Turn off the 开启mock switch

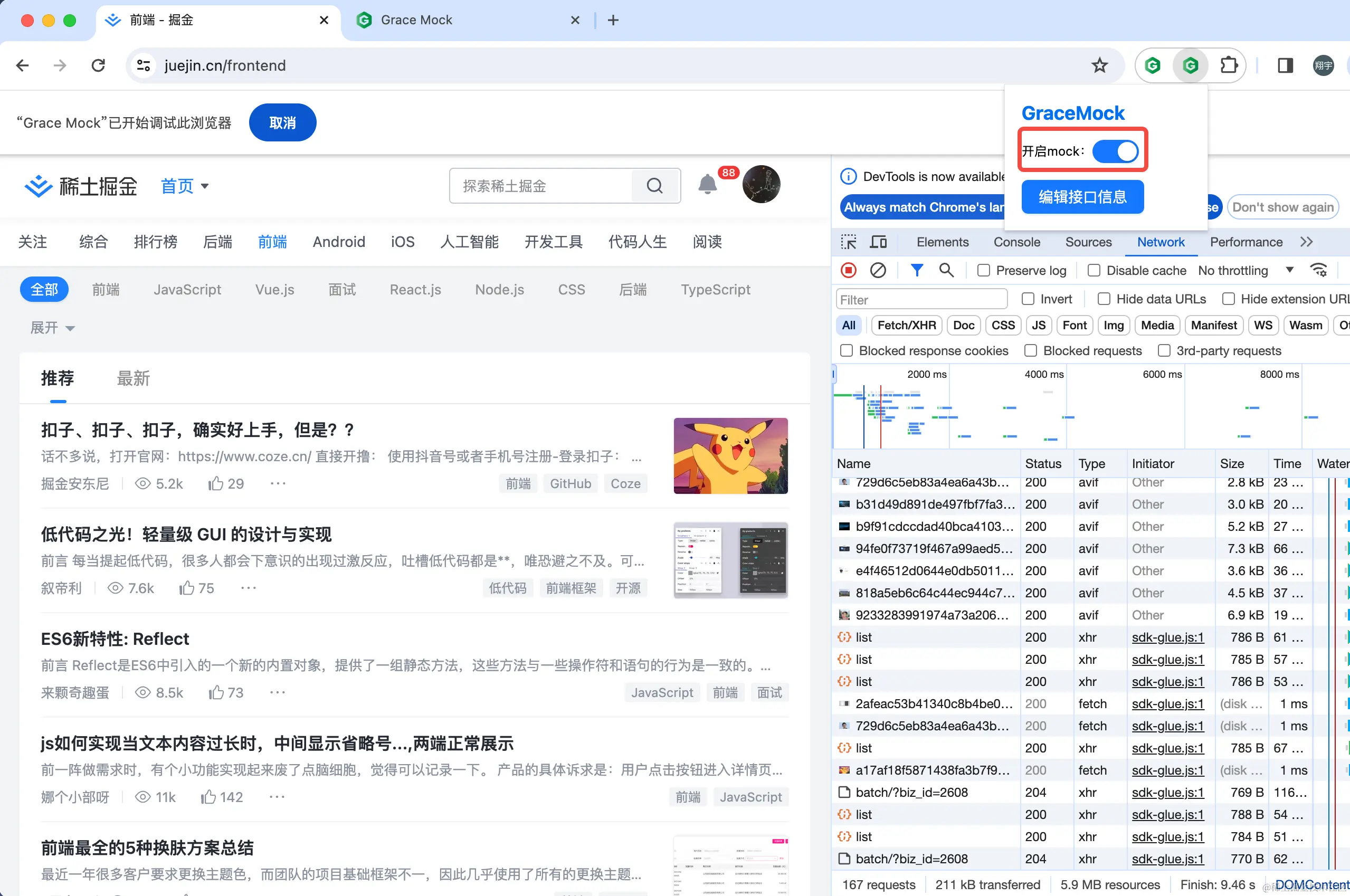tap(1115, 151)
